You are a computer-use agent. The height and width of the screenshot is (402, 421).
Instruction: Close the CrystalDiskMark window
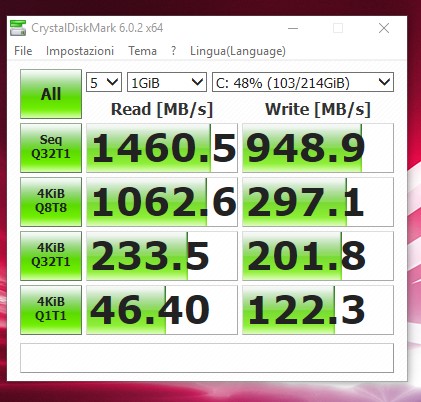tap(384, 28)
